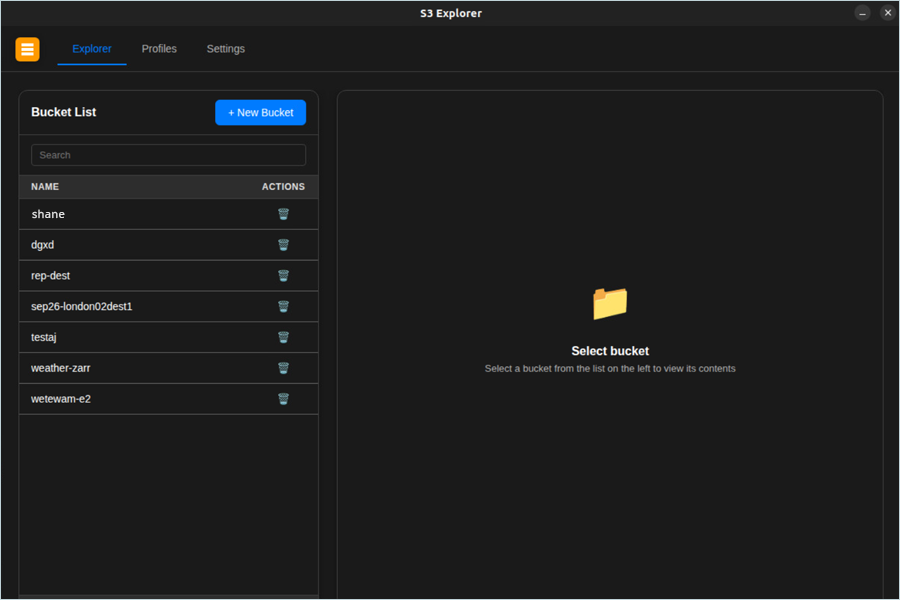Click trash icon next to sep26-london02dest1

point(283,307)
